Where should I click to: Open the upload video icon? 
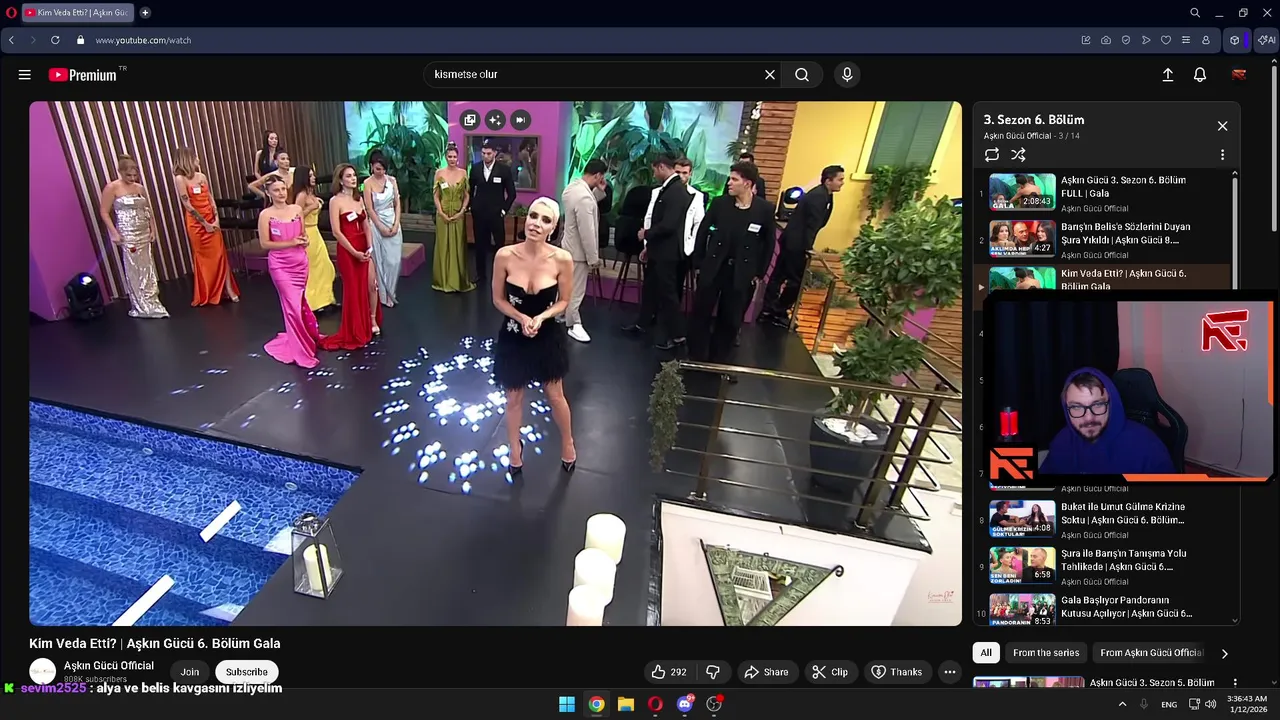click(1167, 75)
